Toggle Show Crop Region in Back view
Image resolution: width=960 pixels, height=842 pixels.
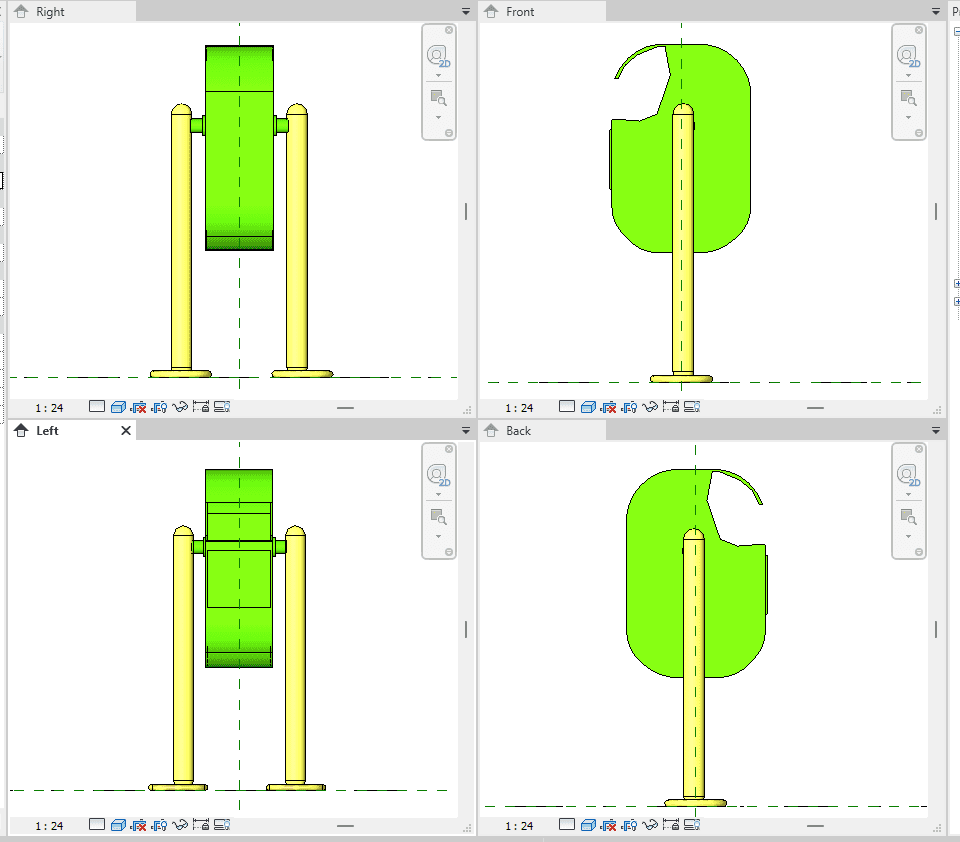[x=630, y=825]
